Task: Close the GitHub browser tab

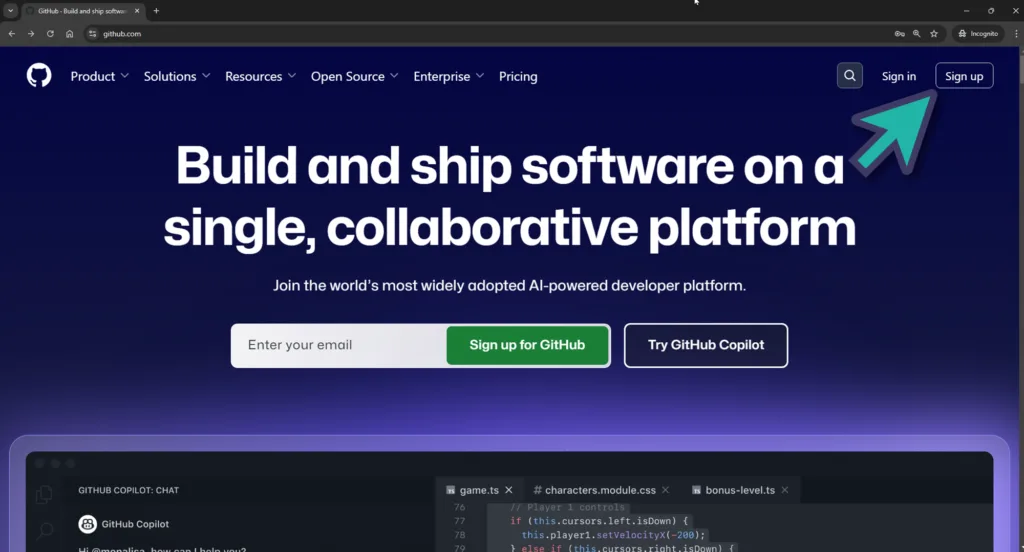Action: (x=136, y=11)
